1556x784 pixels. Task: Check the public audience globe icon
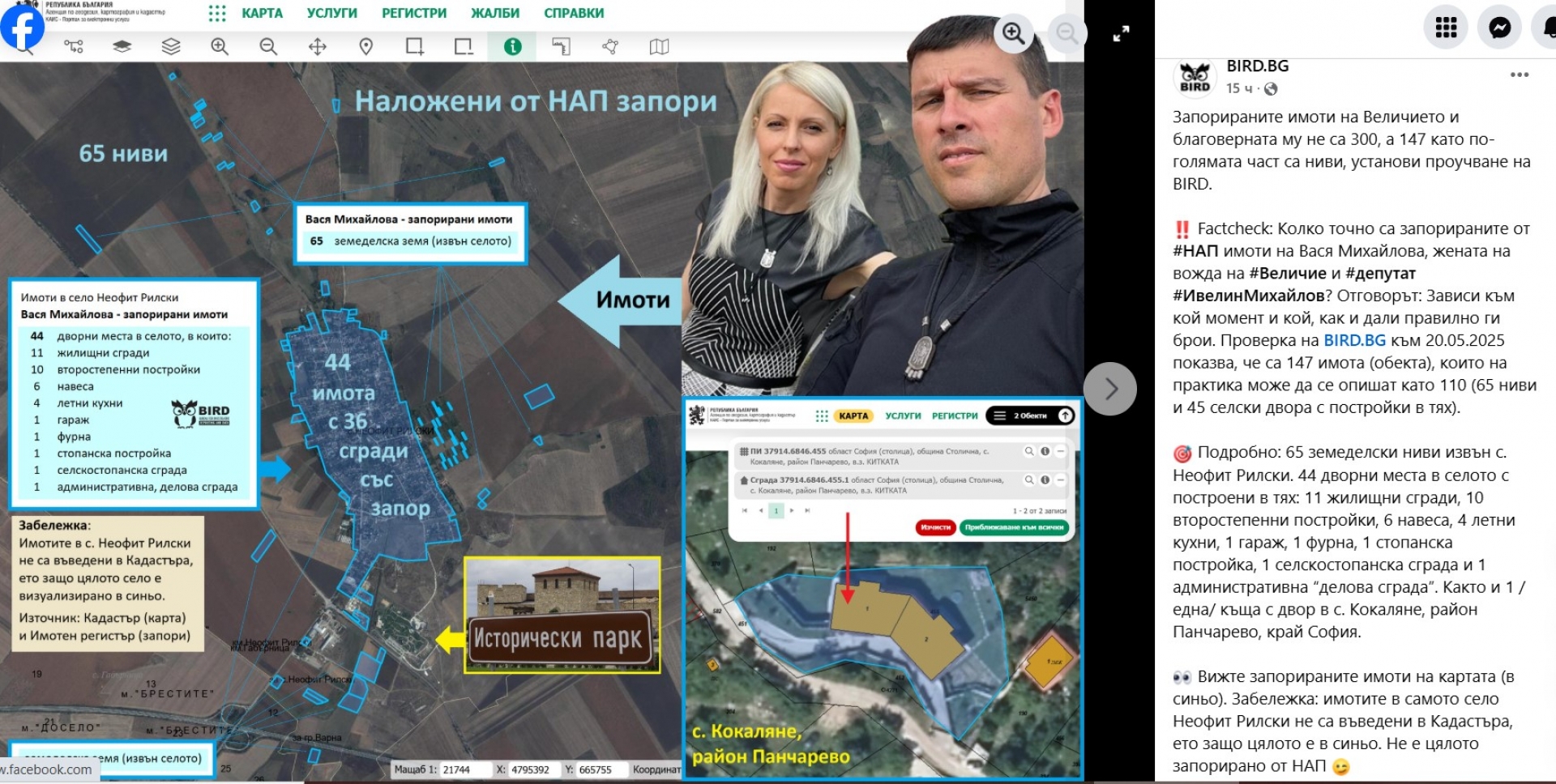pyautogui.click(x=1271, y=89)
